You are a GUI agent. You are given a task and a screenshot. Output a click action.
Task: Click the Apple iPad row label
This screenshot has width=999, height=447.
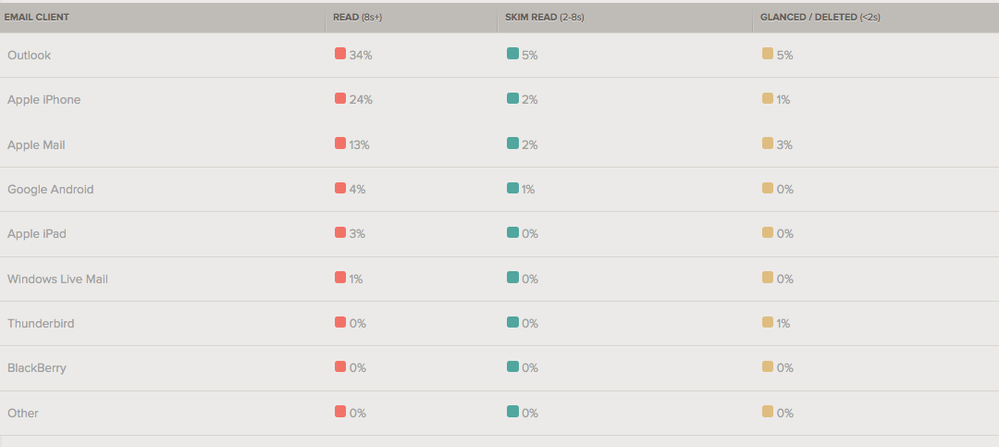point(37,234)
